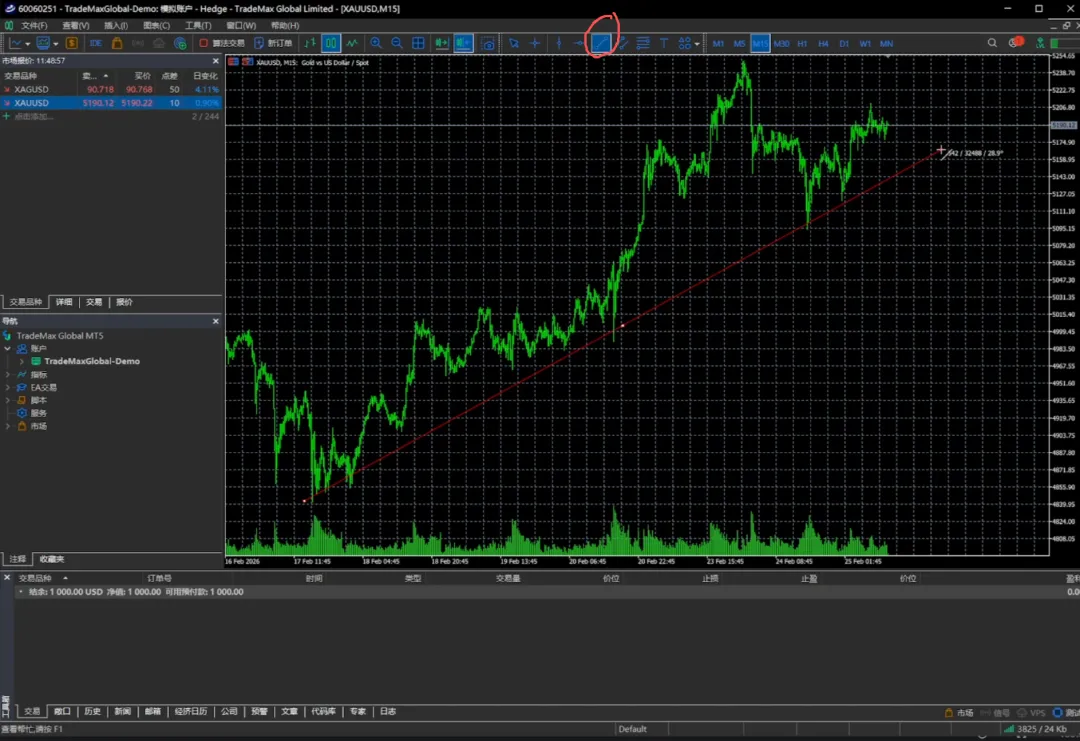Click the zoom out magnifier icon
Viewport: 1080px width, 741px height.
tap(397, 43)
